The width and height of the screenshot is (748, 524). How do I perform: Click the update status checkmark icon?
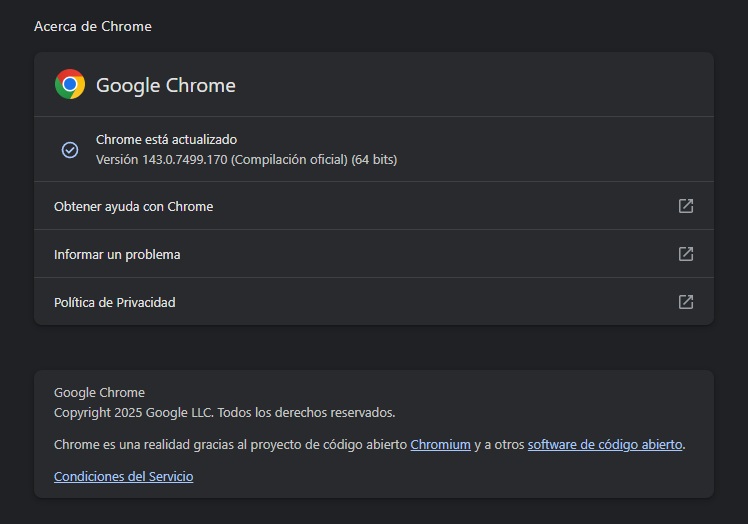point(70,150)
